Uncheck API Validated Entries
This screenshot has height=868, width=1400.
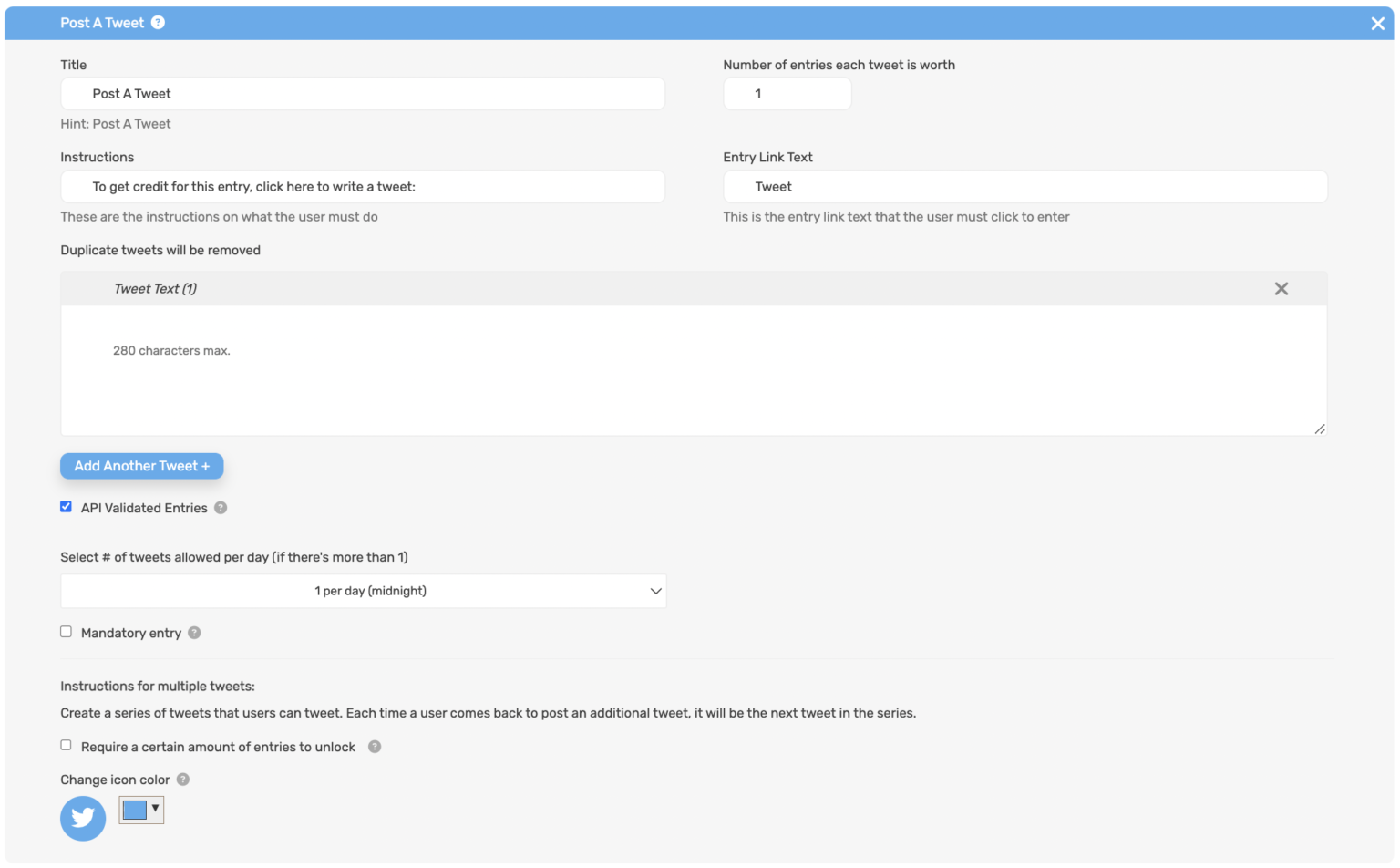(x=66, y=506)
